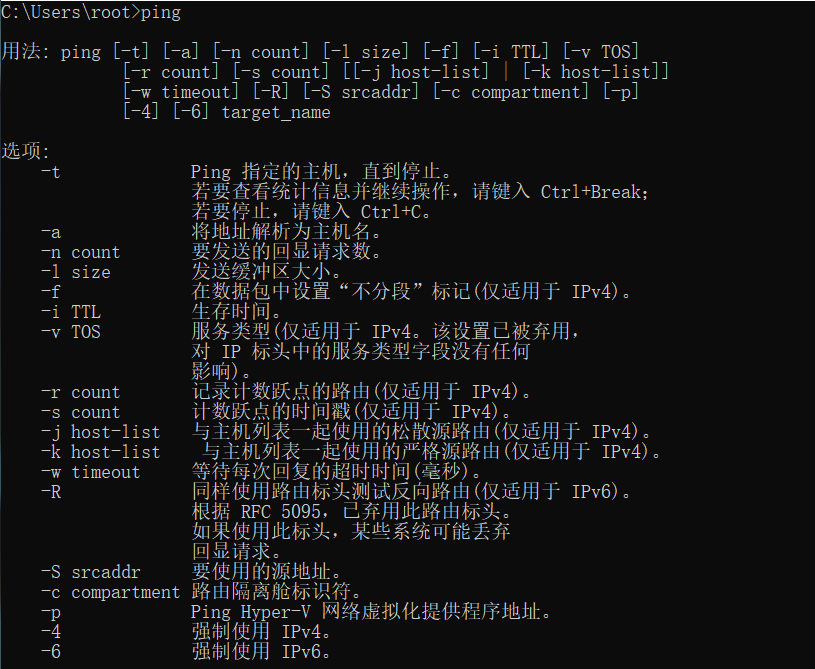The image size is (815, 669).
Task: Click "-w timeout" in the options list
Action: (90, 472)
